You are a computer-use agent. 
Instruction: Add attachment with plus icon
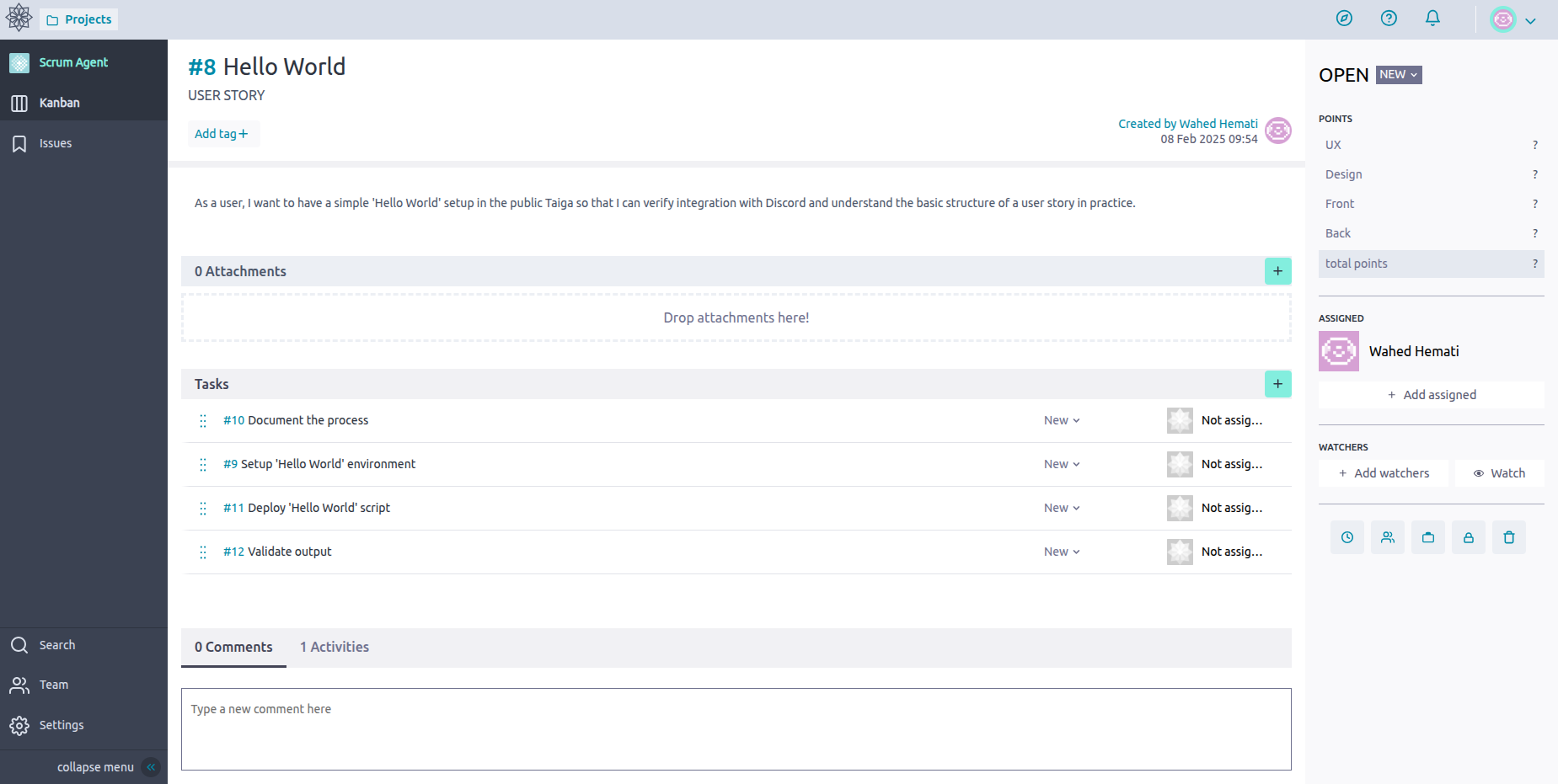pyautogui.click(x=1278, y=271)
